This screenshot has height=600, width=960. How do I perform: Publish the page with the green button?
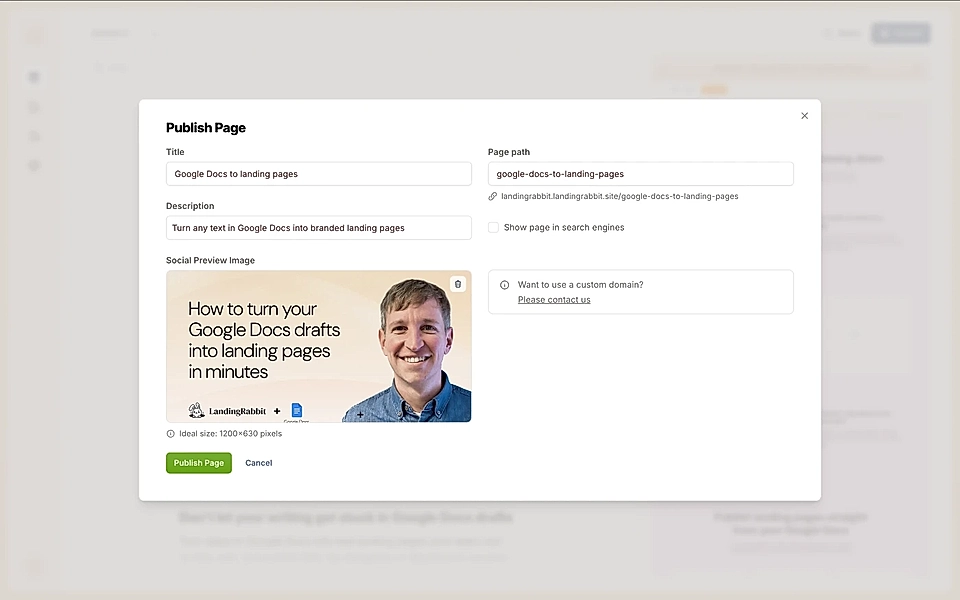198,462
